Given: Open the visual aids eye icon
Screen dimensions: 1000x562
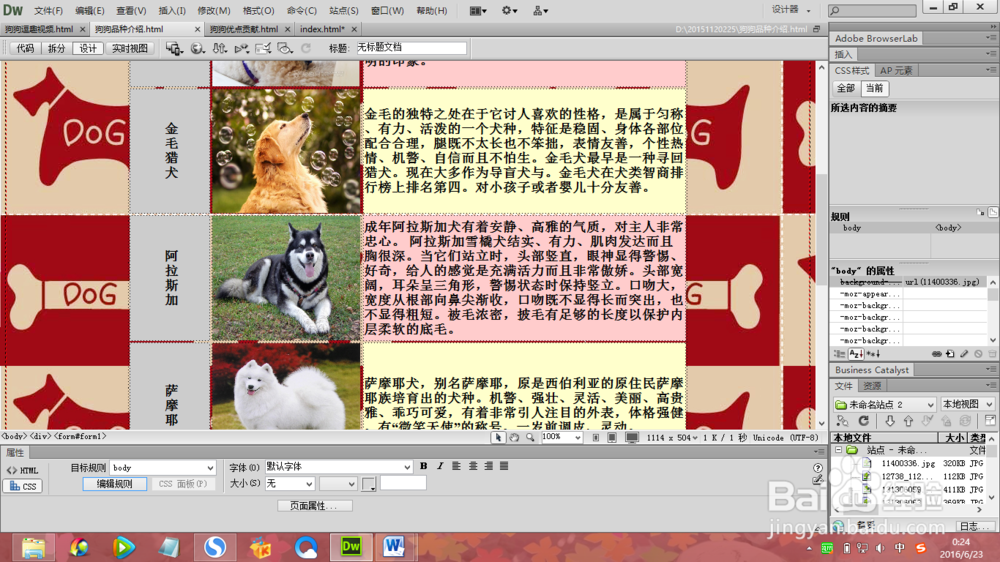Looking at the screenshot, I should click(x=284, y=48).
